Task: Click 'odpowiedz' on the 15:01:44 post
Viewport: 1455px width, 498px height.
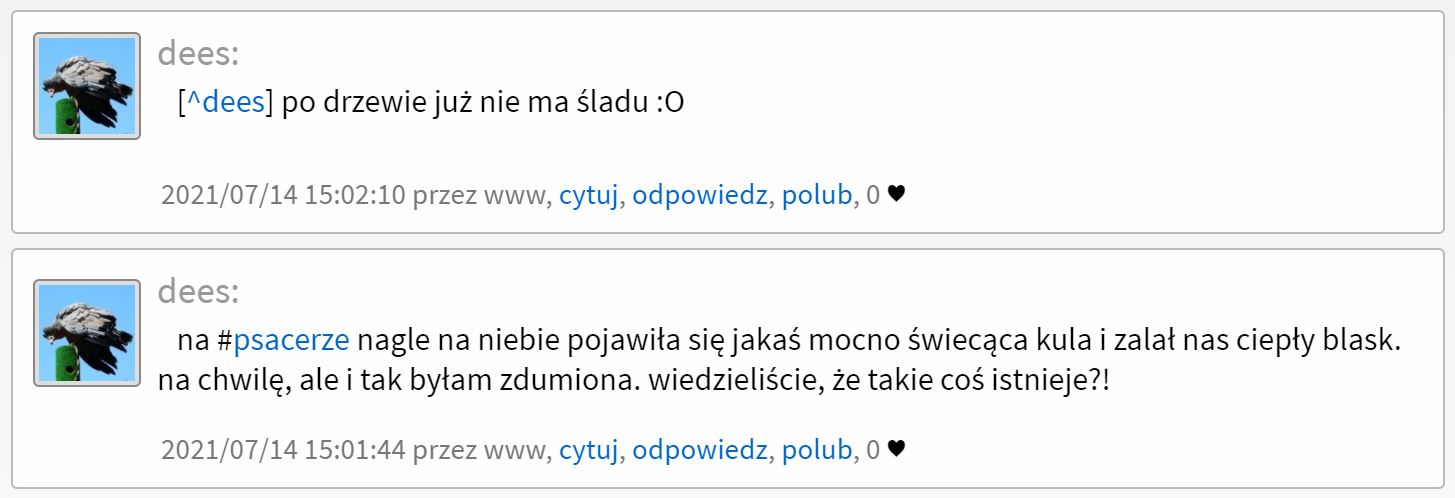Action: (x=700, y=449)
